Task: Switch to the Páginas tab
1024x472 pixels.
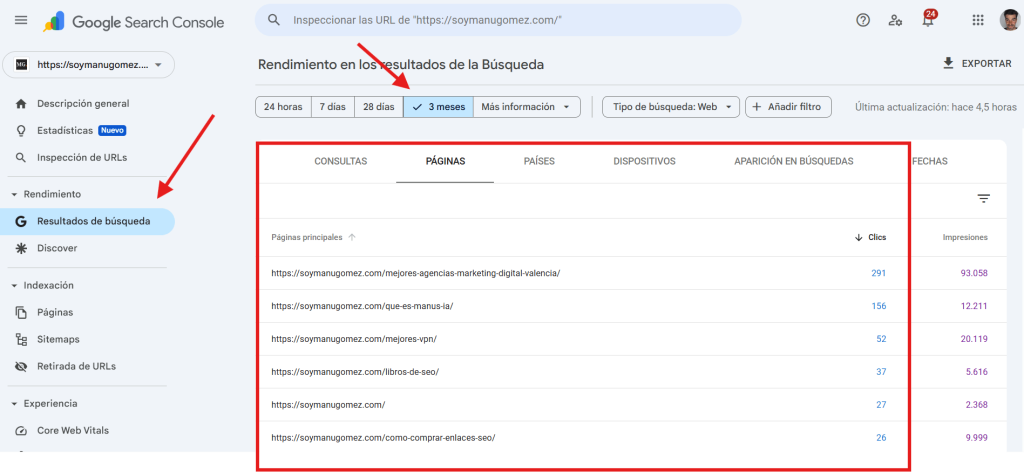Action: point(445,161)
